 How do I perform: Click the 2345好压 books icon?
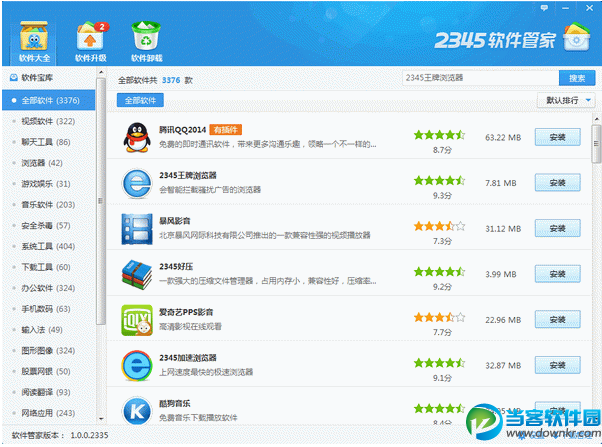137,275
